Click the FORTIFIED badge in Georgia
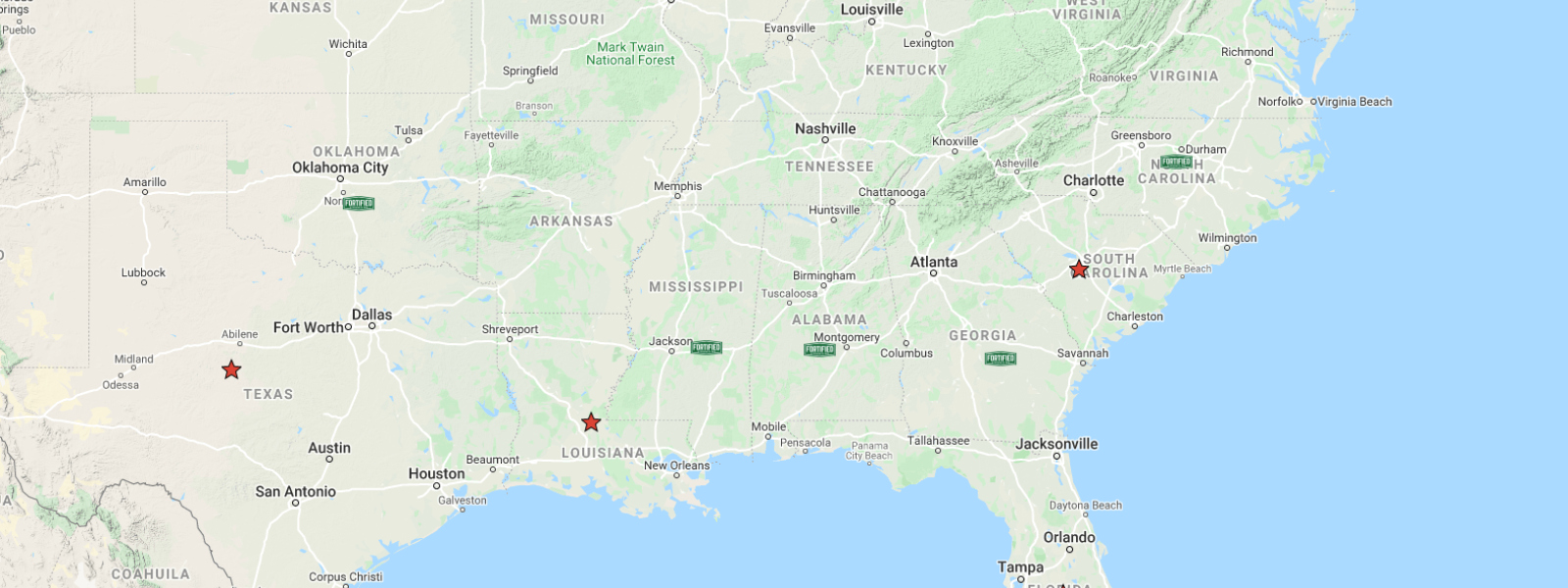The image size is (1568, 588). [1001, 358]
